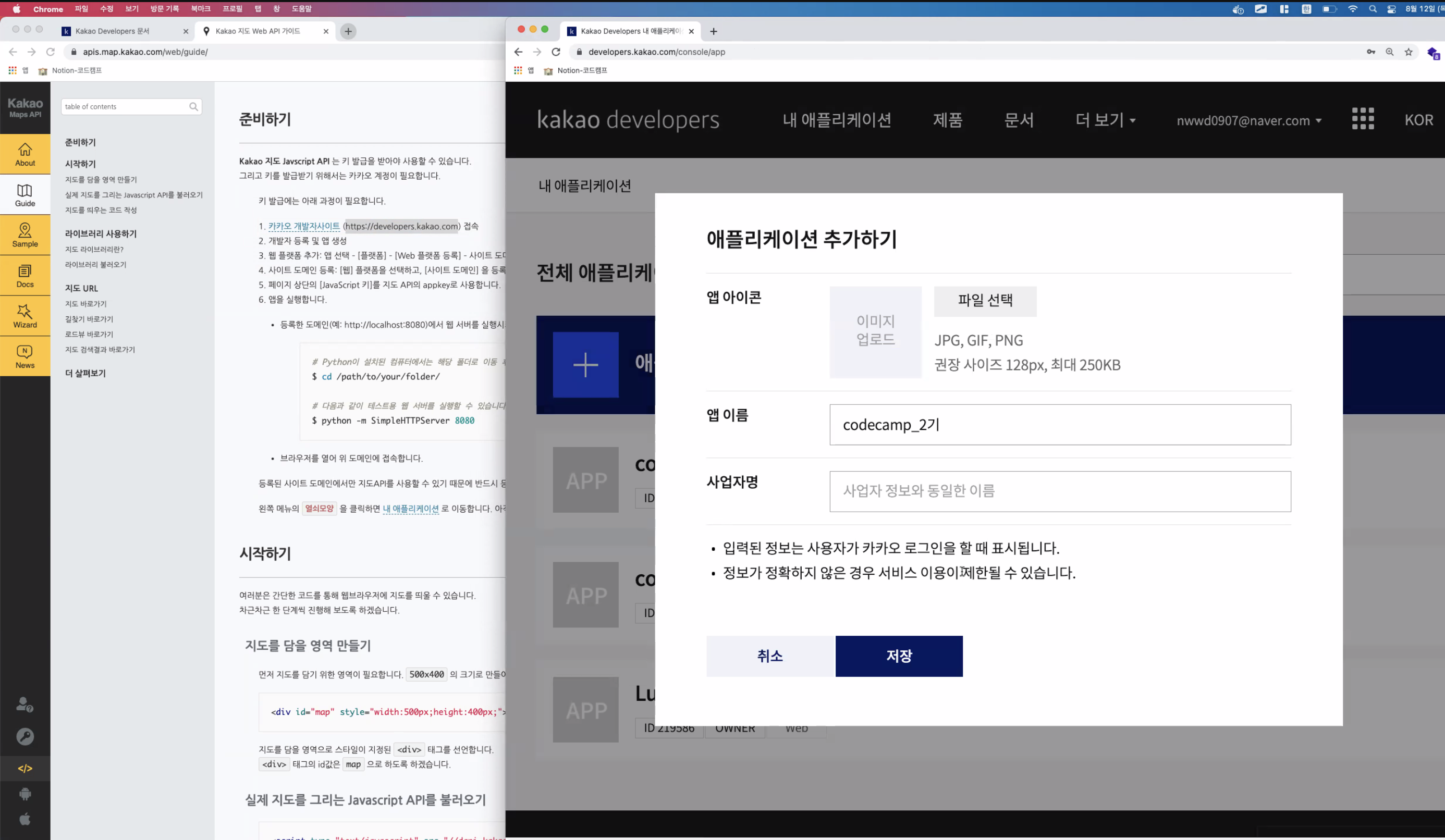This screenshot has width=1445, height=840.
Task: Click the key icon in left sidebar
Action: click(25, 737)
